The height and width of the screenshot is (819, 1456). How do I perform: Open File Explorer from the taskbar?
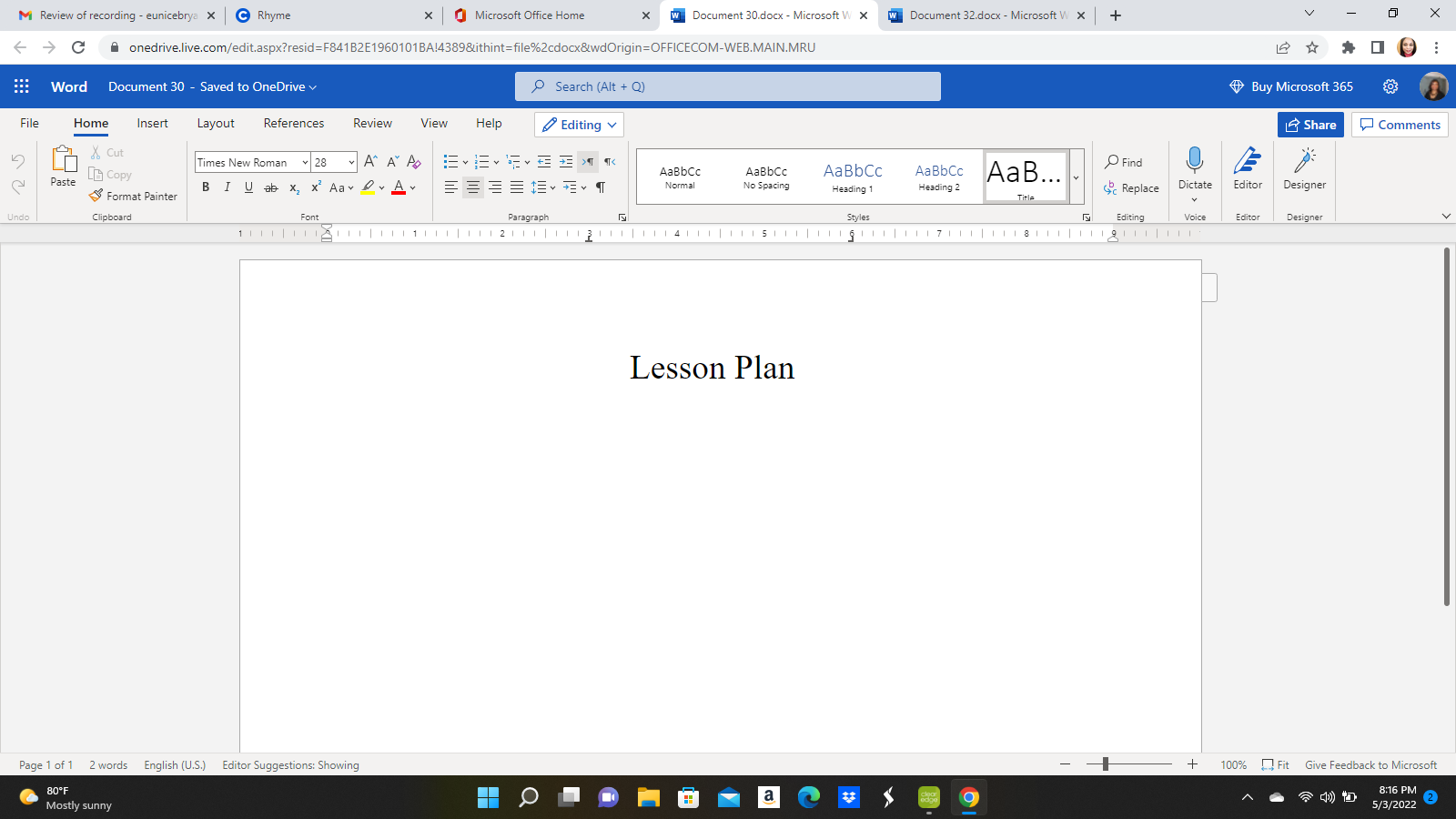649,797
